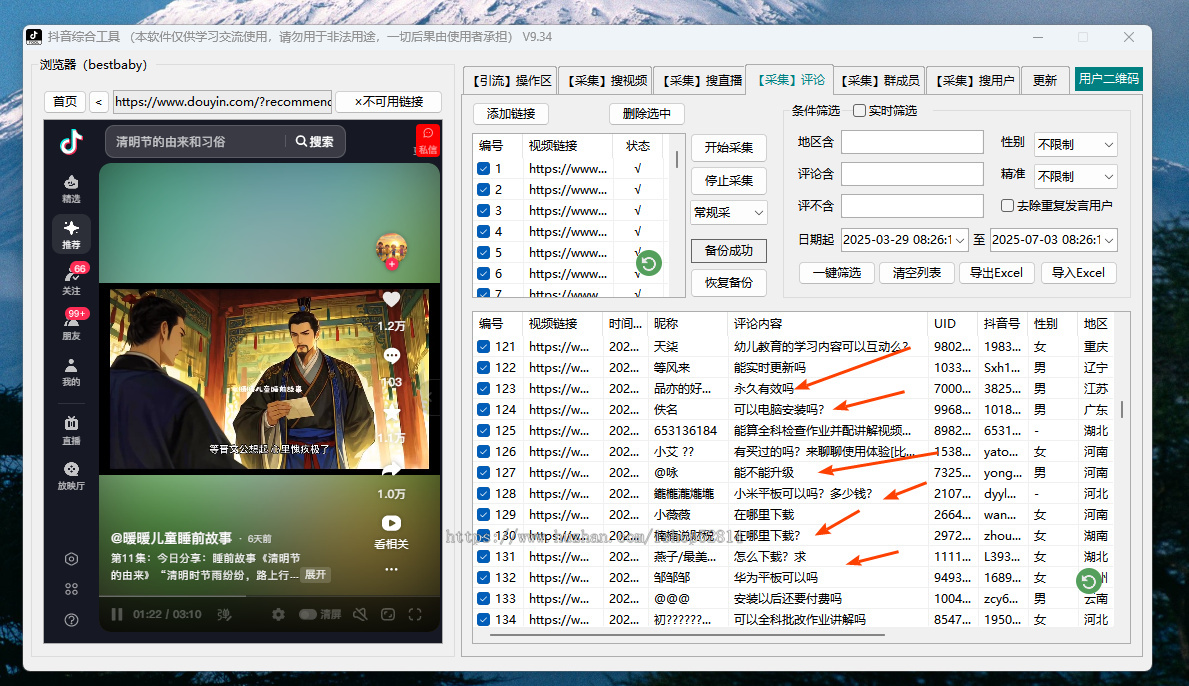
Task: Share the video with the arrow icon
Action: pyautogui.click(x=391, y=470)
